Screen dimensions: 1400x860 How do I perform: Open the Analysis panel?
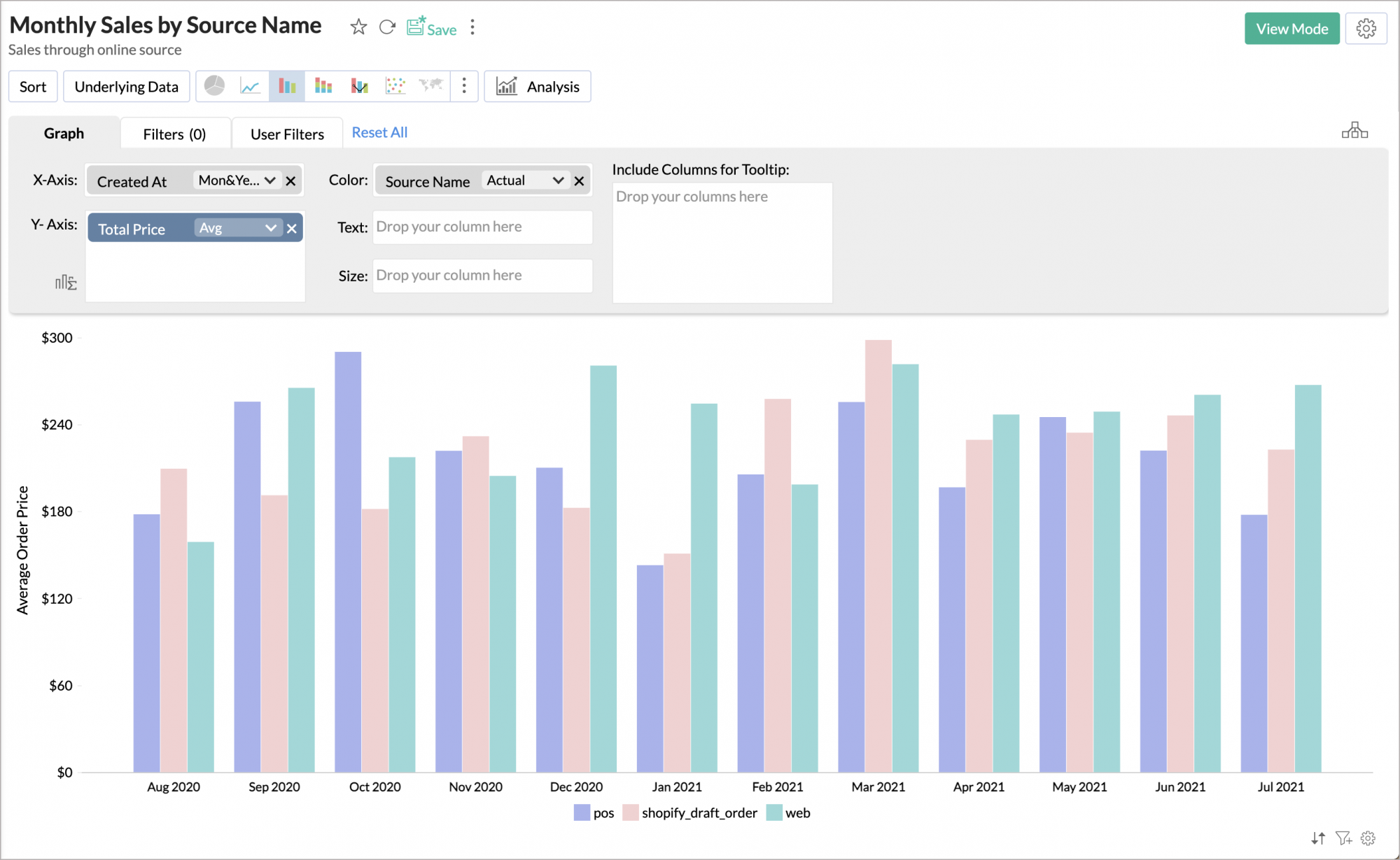pyautogui.click(x=538, y=86)
